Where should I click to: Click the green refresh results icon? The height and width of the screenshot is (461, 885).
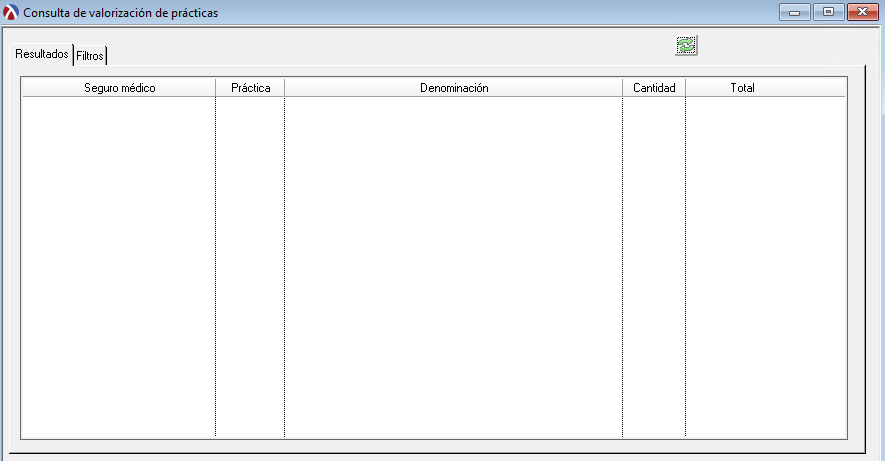point(686,45)
